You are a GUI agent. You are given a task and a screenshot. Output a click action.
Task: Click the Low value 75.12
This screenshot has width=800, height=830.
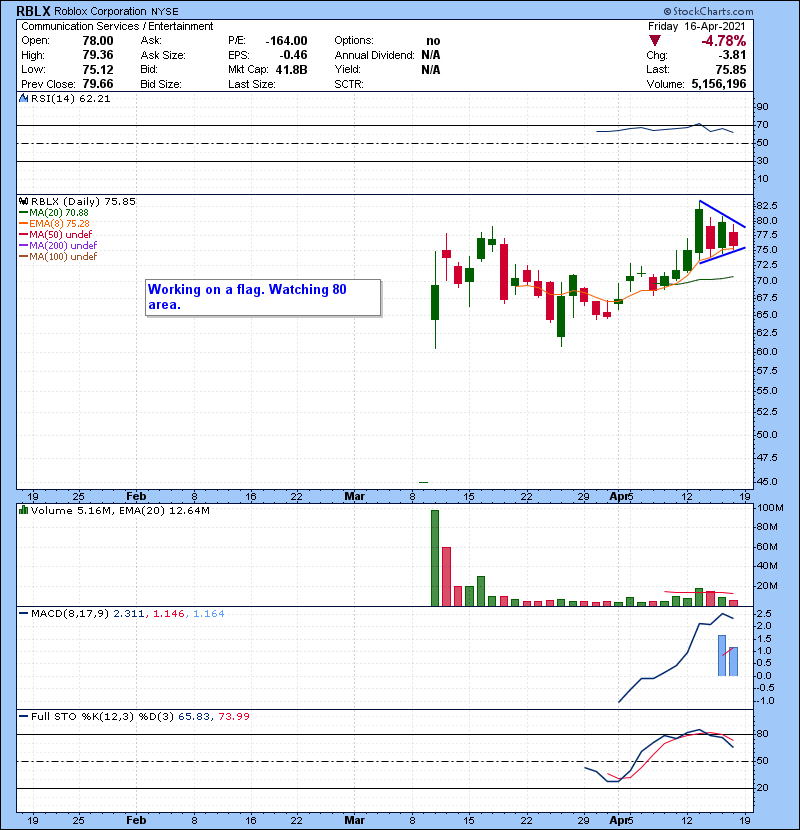[98, 69]
